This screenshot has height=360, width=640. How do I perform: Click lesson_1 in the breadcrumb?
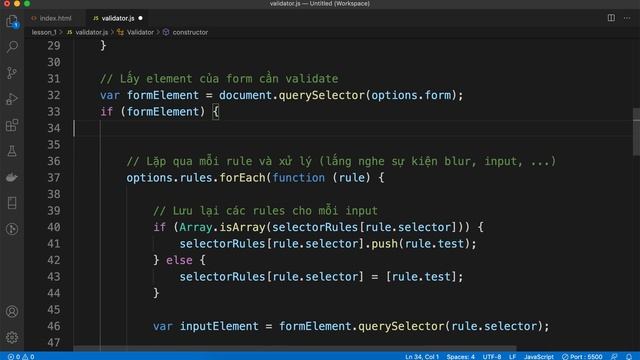coord(44,32)
